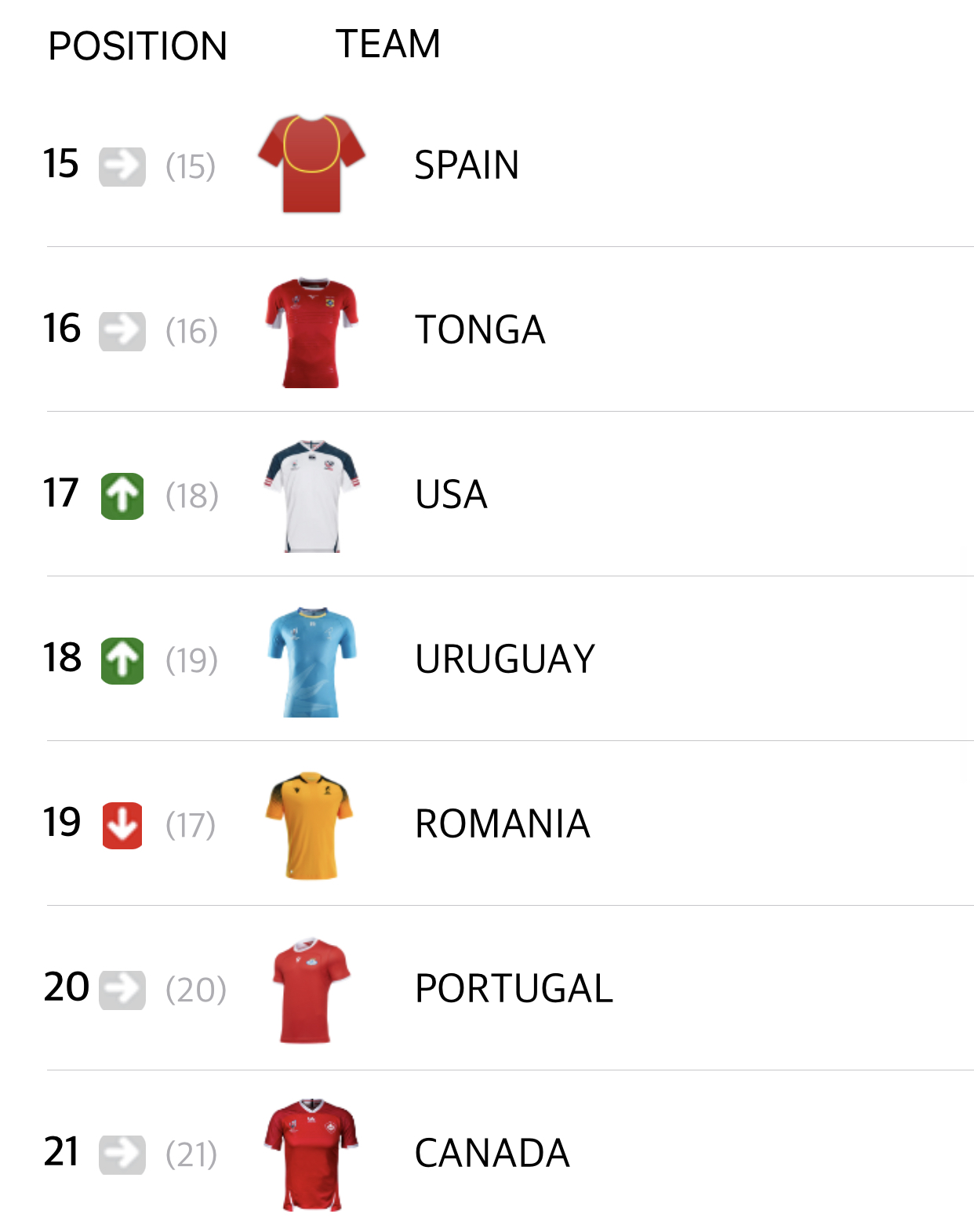The height and width of the screenshot is (1232, 974).
Task: Open the TONGA team name link
Action: coord(480,330)
